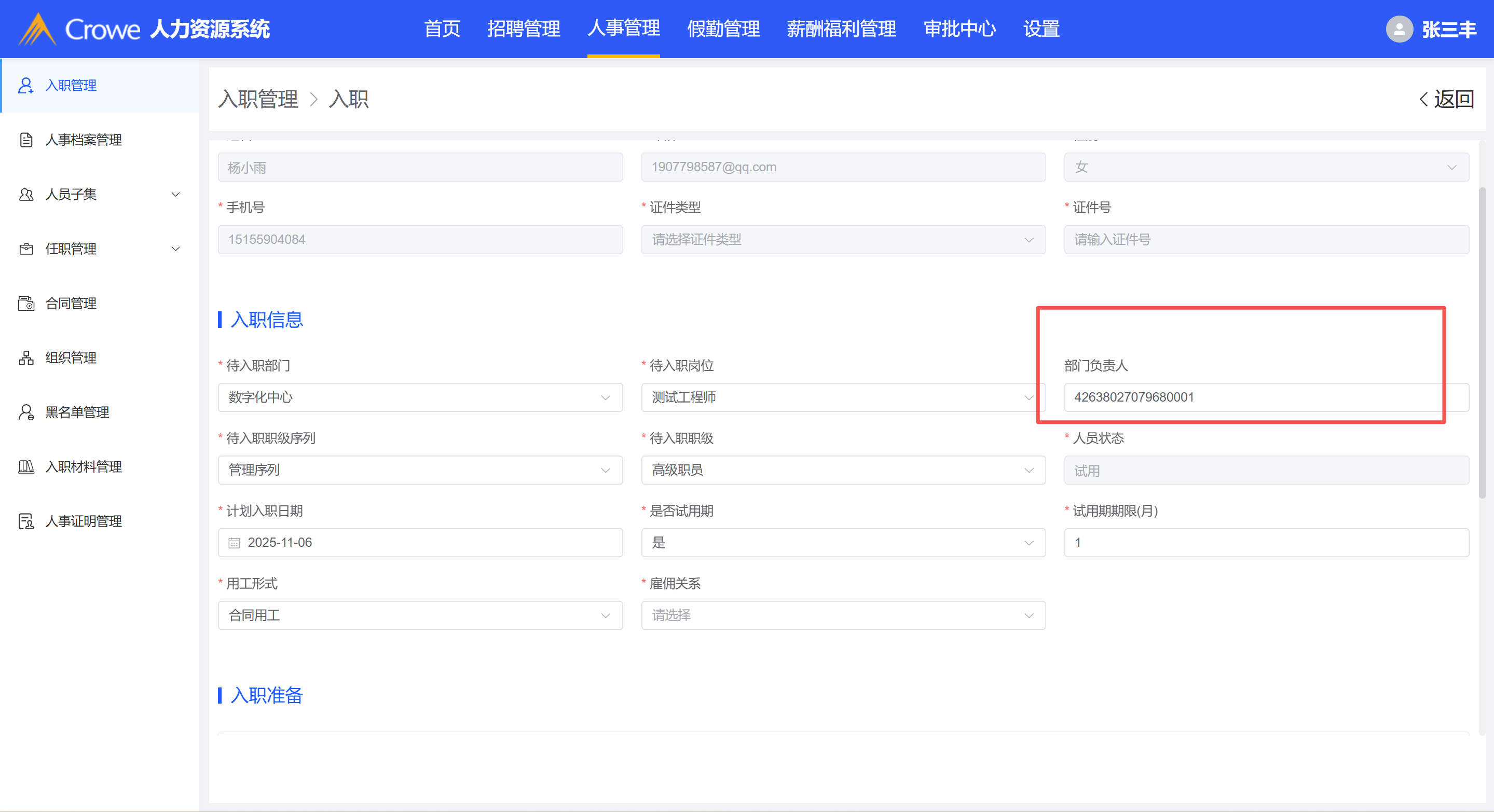This screenshot has height=812, width=1494.
Task: Click the 人事证明管理 certificate icon
Action: point(25,521)
